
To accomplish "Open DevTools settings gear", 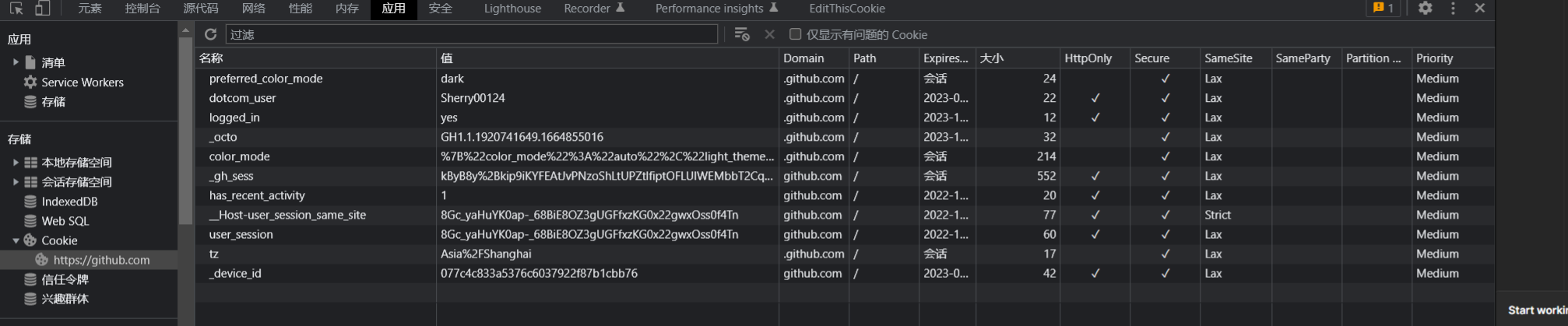I will coord(1425,8).
